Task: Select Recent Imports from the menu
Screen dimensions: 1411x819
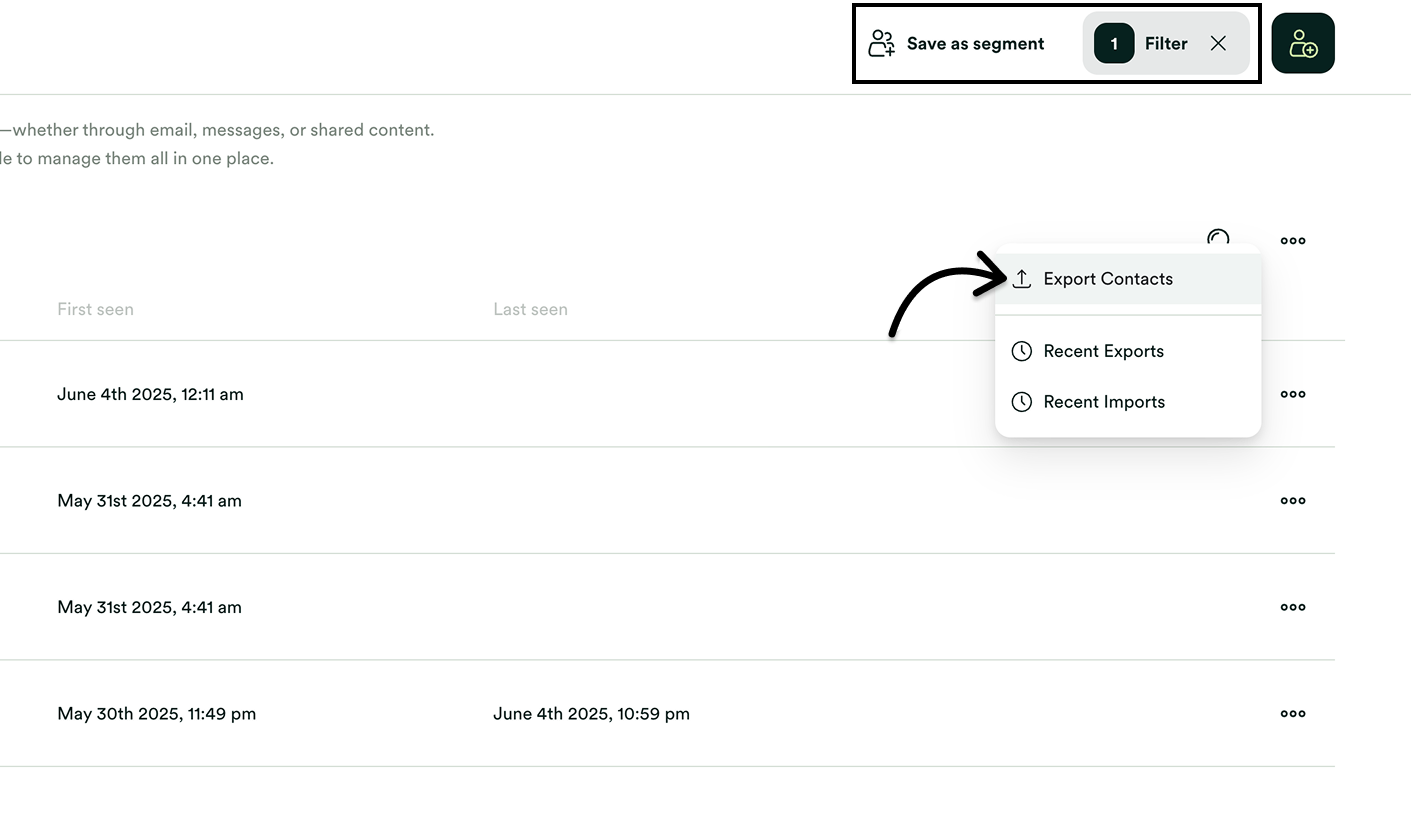Action: point(1104,402)
